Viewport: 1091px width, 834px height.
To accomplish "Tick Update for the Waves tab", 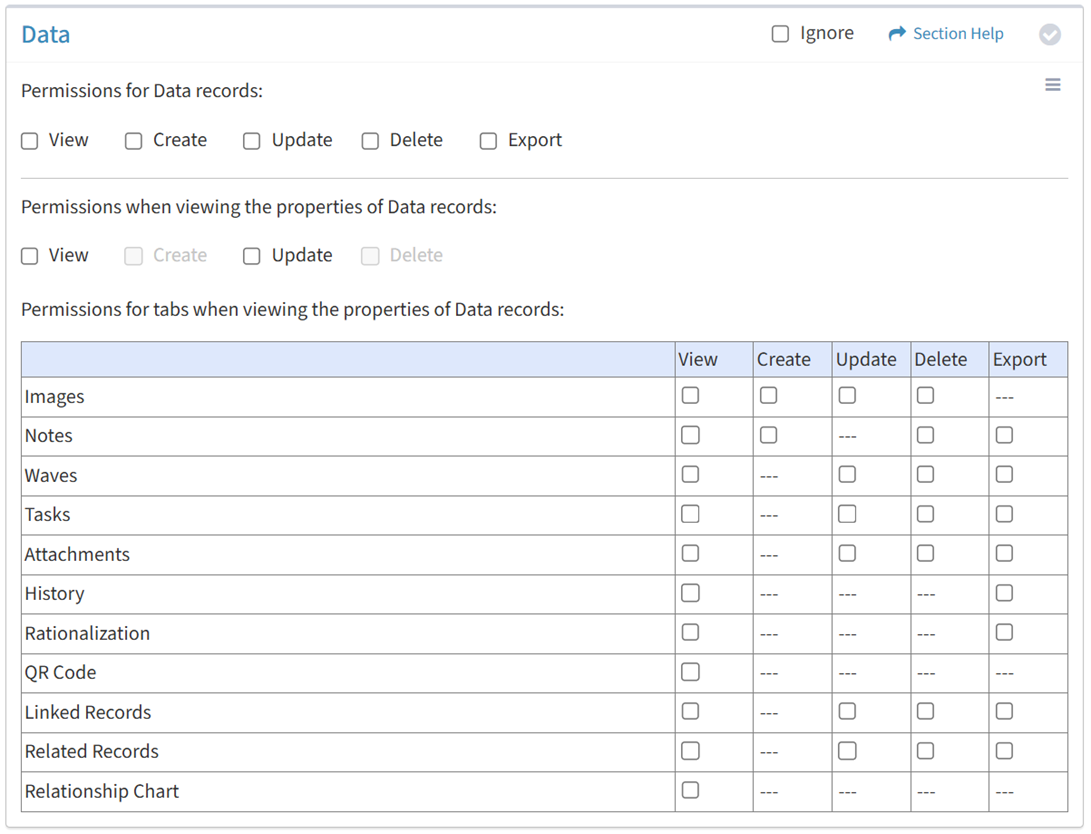I will (x=847, y=475).
